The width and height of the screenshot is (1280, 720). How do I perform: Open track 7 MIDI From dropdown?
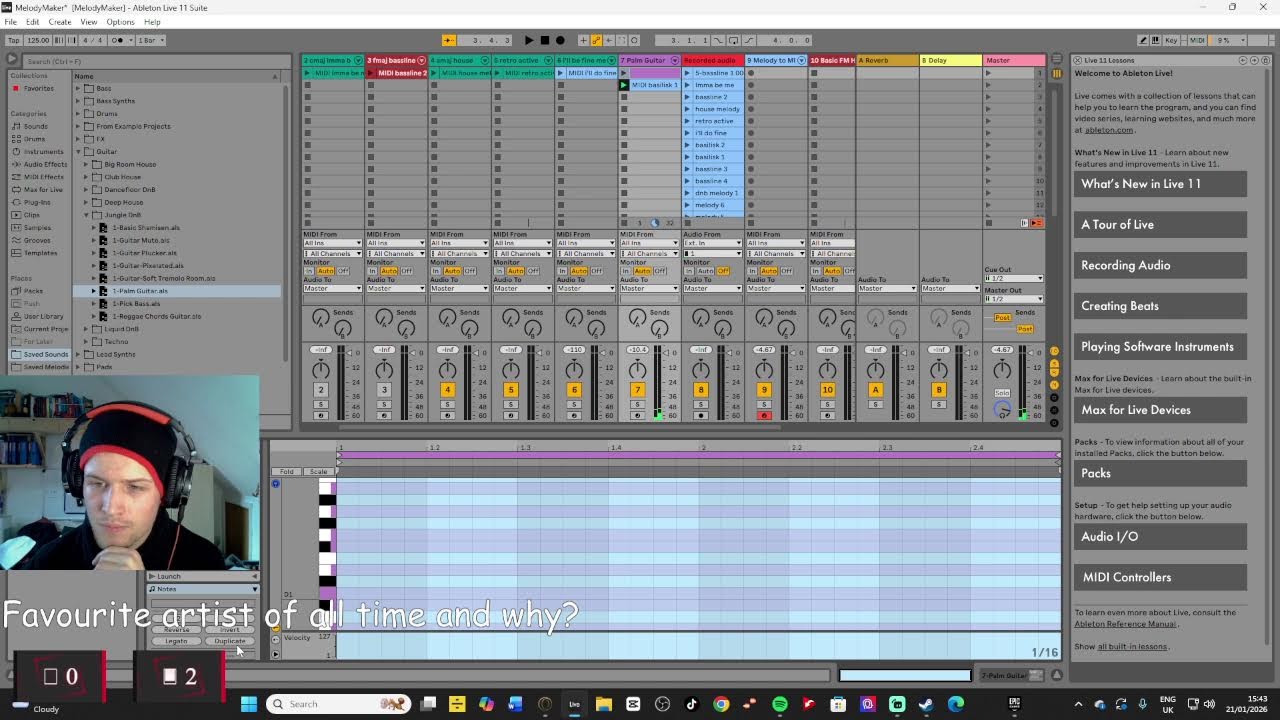(x=650, y=243)
